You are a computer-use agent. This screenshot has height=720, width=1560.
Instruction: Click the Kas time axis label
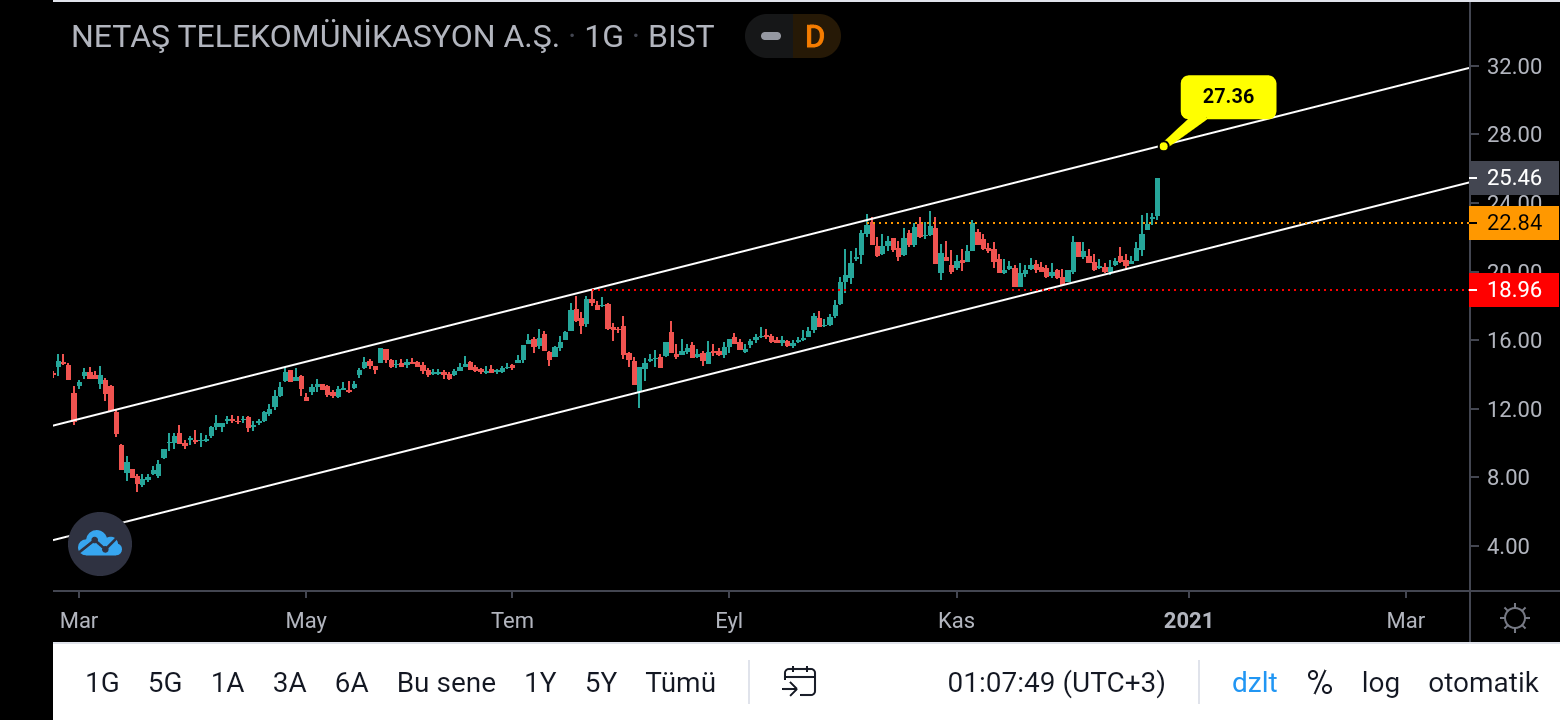[957, 620]
